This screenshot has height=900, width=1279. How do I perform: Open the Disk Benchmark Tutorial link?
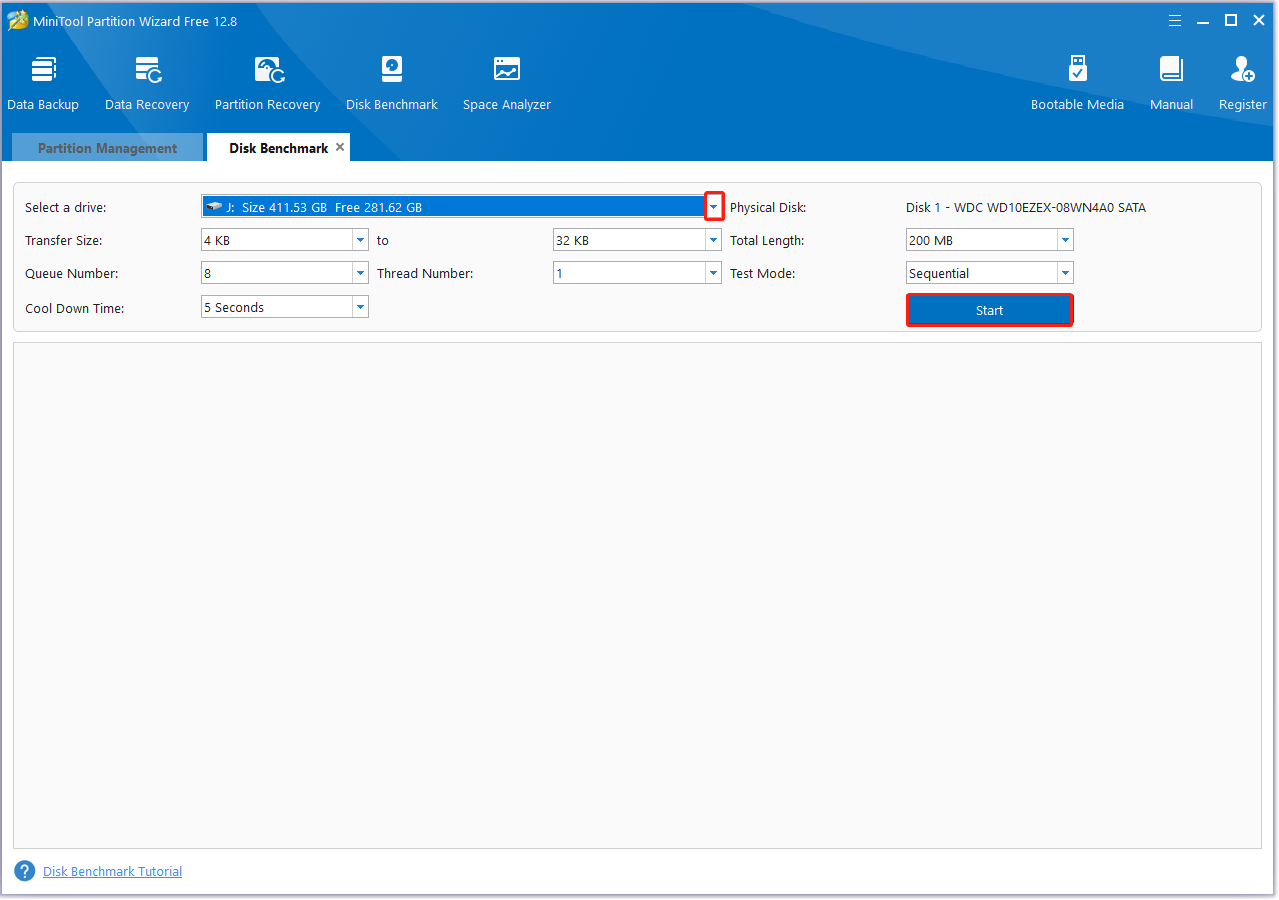tap(112, 872)
